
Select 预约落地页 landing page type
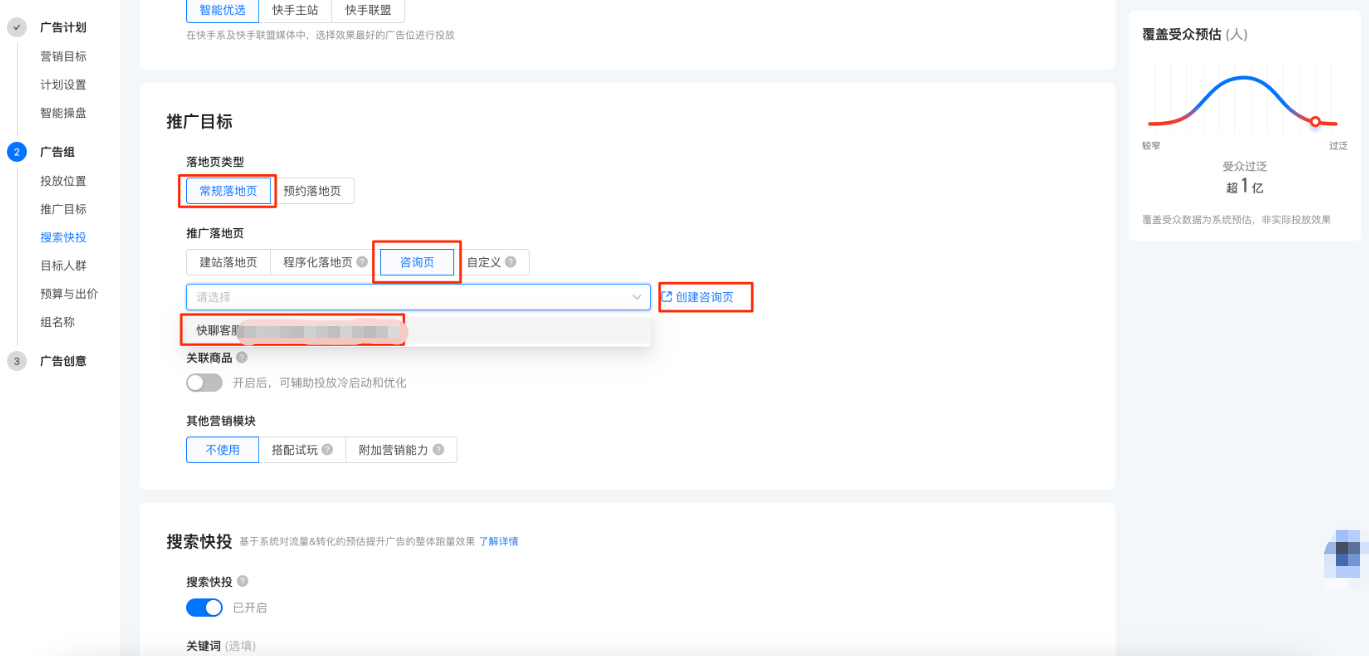coord(312,191)
